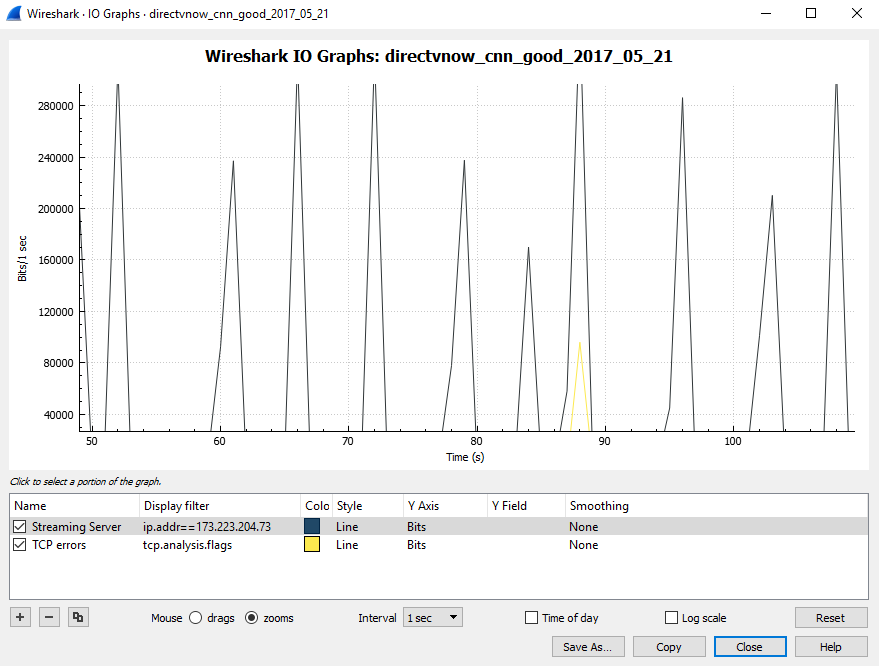Open TCP errors yellow color swatch
The width and height of the screenshot is (879, 666).
pos(312,544)
